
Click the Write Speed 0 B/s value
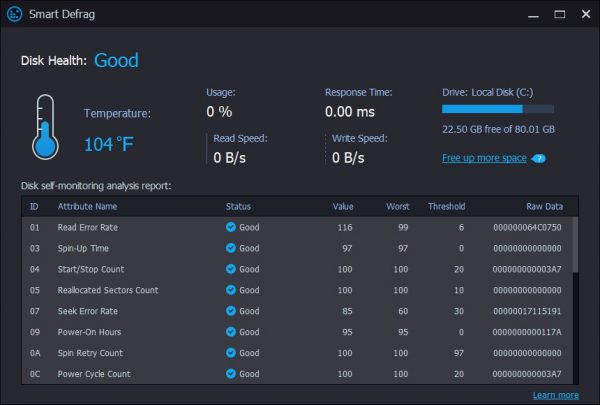tap(348, 158)
